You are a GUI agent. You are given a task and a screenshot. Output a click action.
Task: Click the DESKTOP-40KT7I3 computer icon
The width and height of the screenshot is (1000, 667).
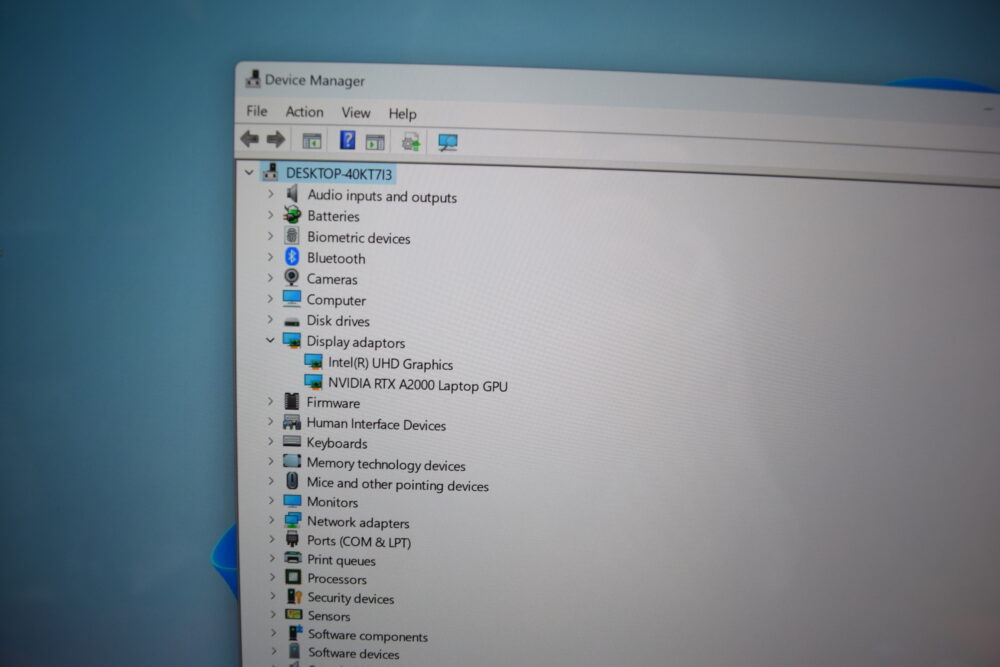coord(271,172)
